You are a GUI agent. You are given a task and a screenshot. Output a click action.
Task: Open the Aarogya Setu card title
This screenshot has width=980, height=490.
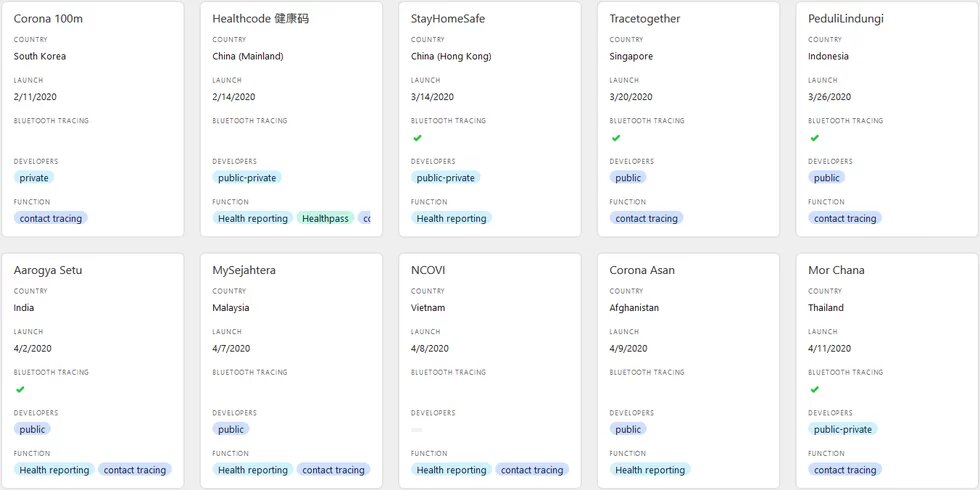(x=48, y=270)
